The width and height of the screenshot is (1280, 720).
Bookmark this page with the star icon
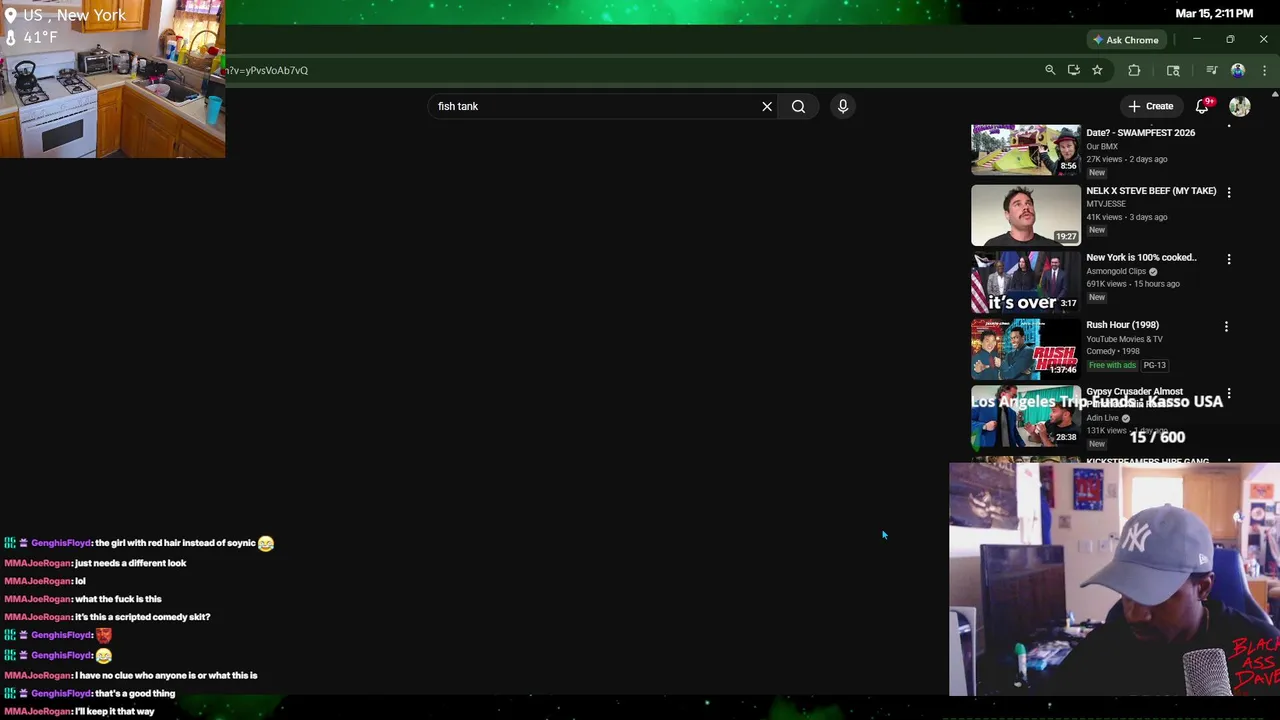pyautogui.click(x=1097, y=70)
